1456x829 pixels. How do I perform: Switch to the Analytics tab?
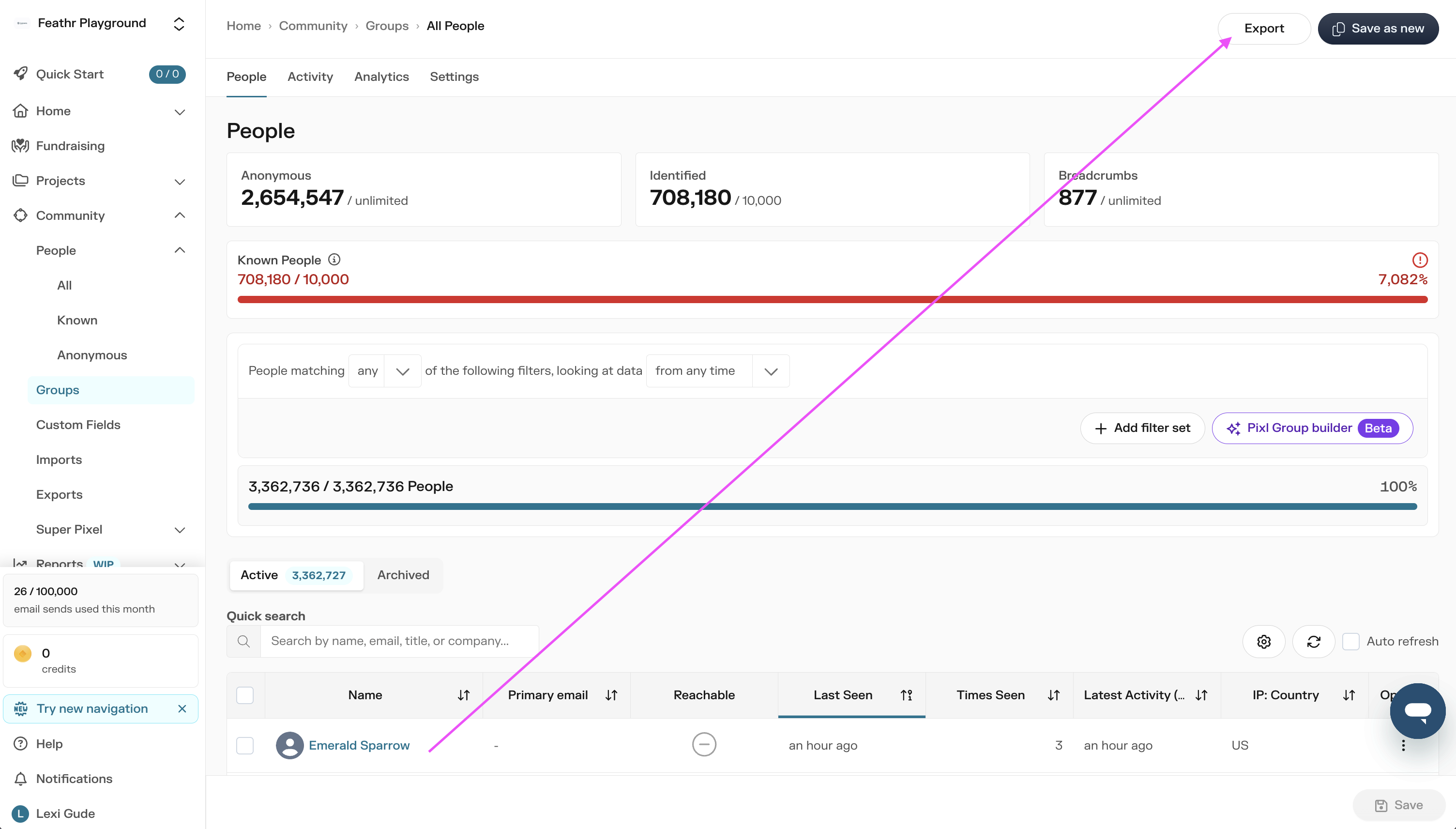pos(381,77)
